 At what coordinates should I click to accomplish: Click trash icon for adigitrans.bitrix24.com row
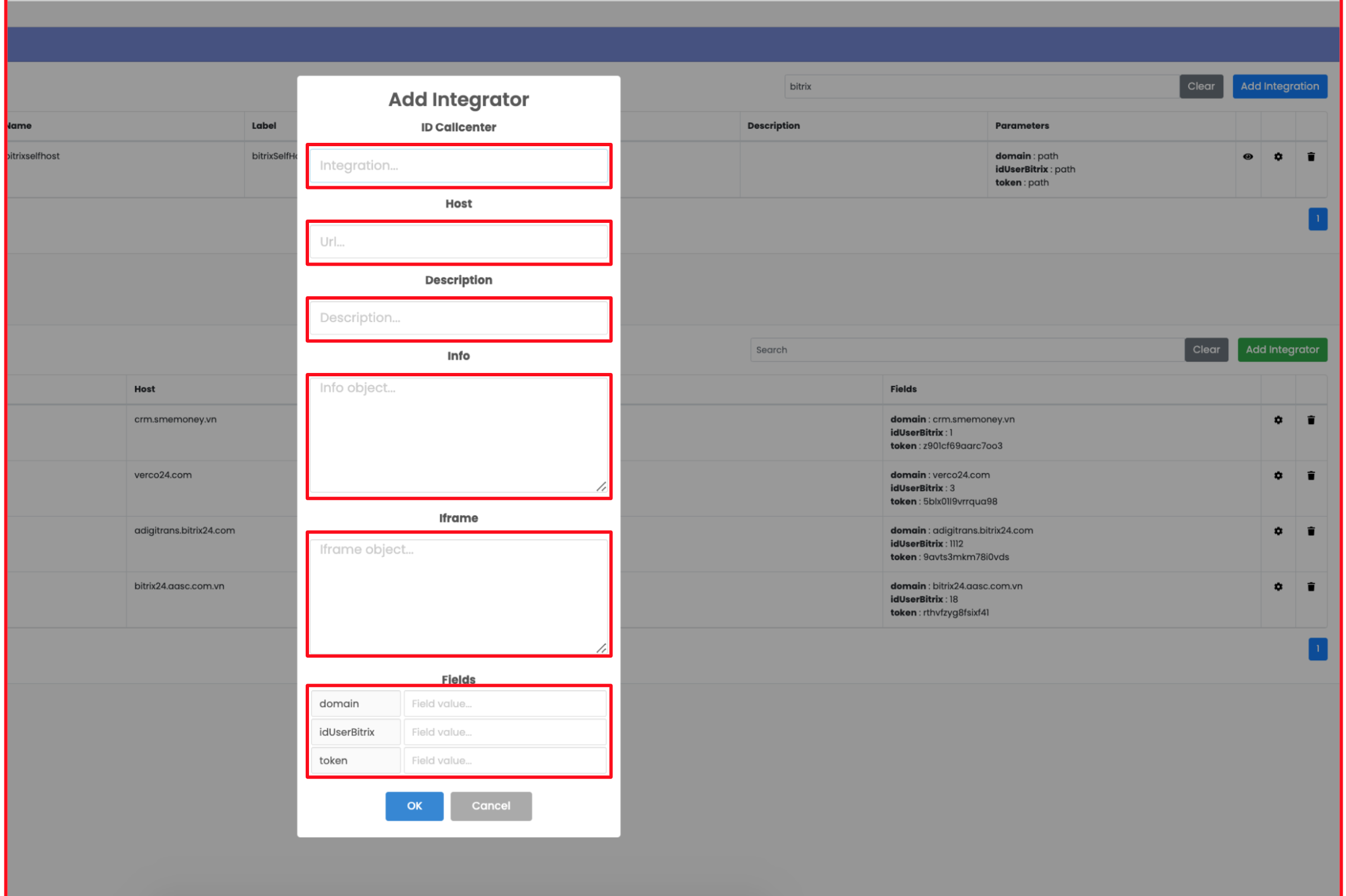[x=1311, y=531]
